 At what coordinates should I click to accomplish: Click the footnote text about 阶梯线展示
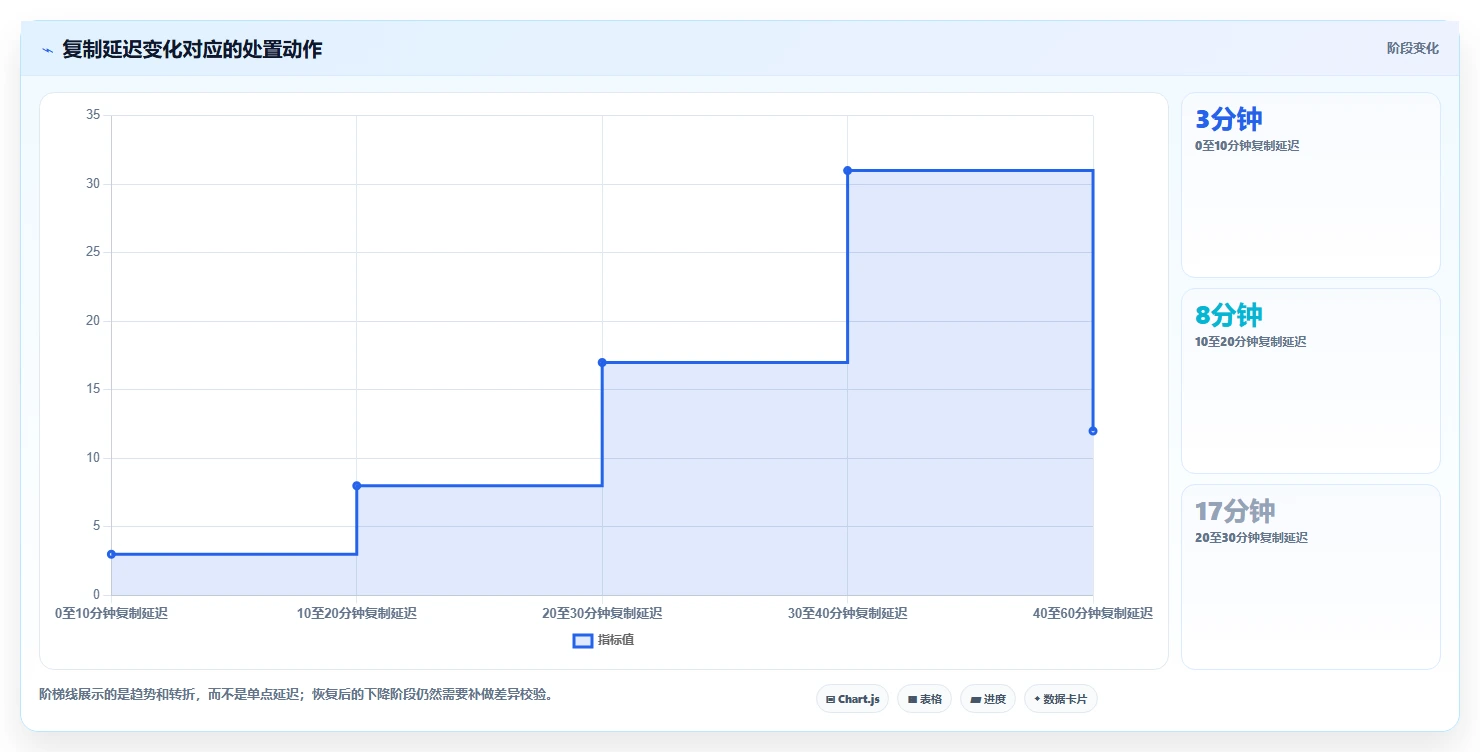(x=296, y=694)
